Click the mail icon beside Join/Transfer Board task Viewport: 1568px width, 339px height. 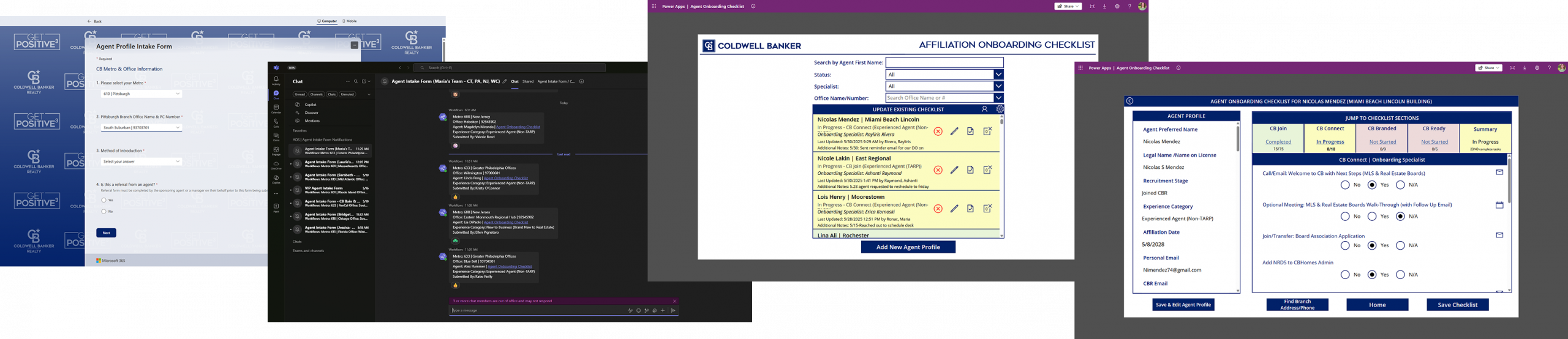[x=1499, y=235]
